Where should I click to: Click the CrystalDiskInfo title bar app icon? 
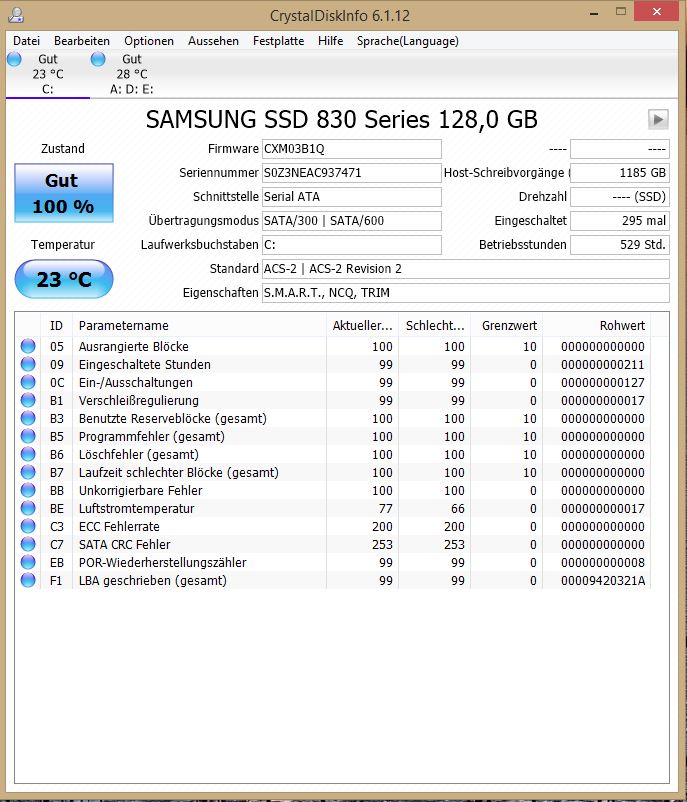click(16, 15)
